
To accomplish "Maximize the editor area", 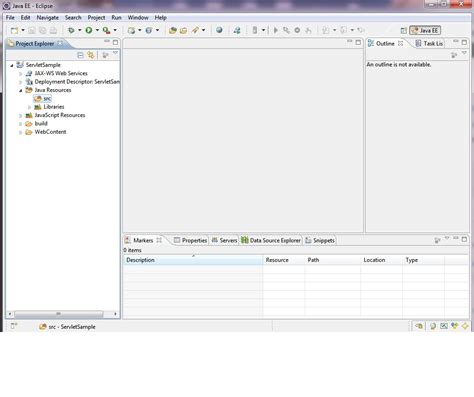I will pyautogui.click(x=358, y=42).
